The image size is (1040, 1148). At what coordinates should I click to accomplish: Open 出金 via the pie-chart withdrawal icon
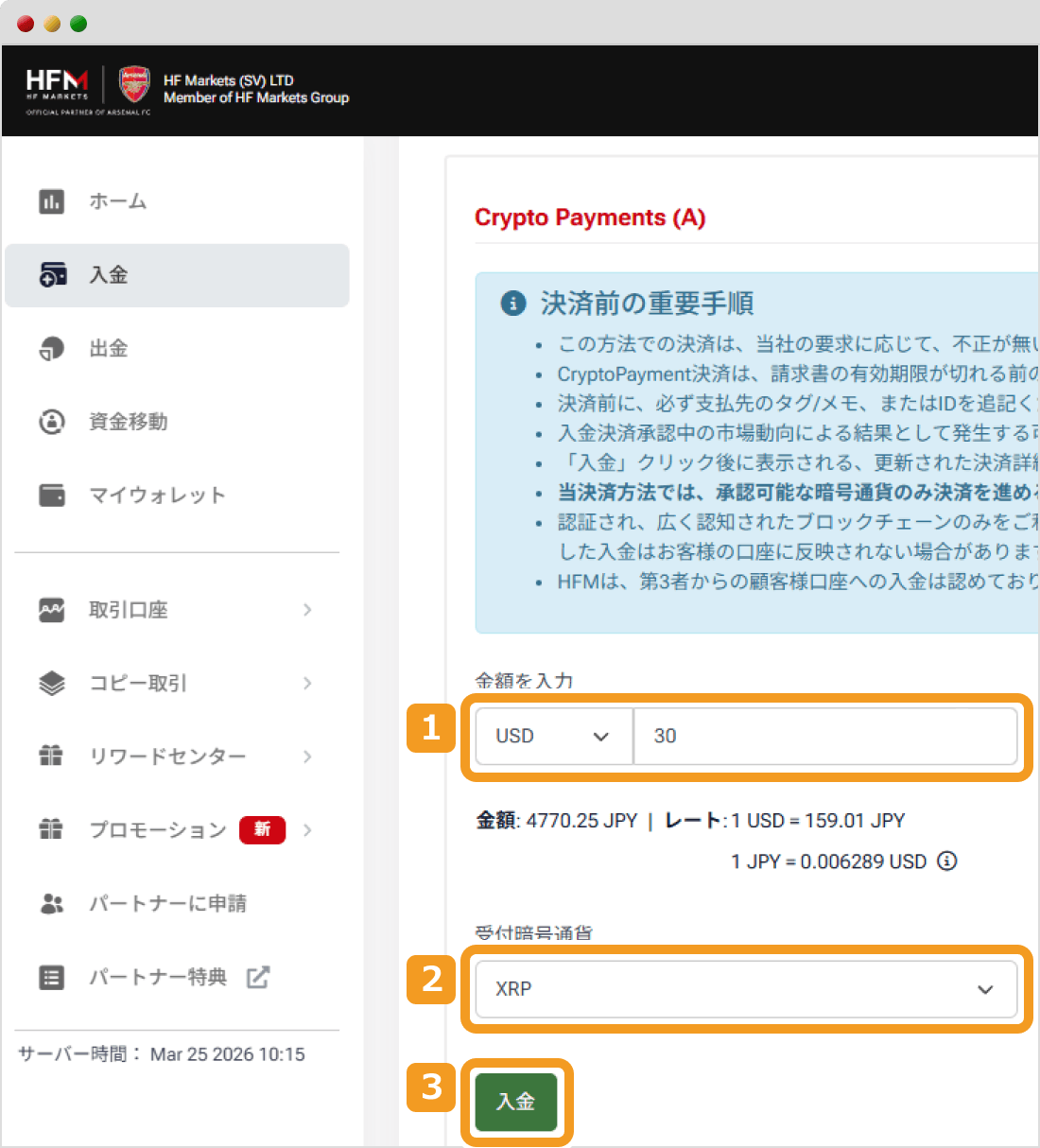[x=51, y=348]
